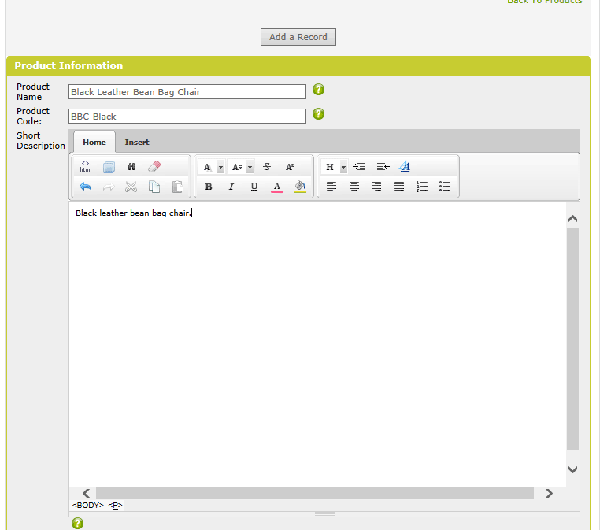
Task: Click the background color paint bucket
Action: coord(300,187)
